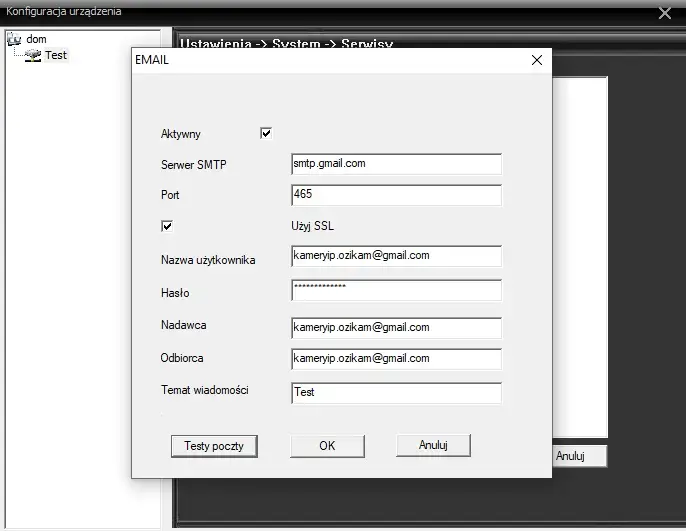The width and height of the screenshot is (686, 531).
Task: Toggle the Aktywny checkbox
Action: point(266,133)
